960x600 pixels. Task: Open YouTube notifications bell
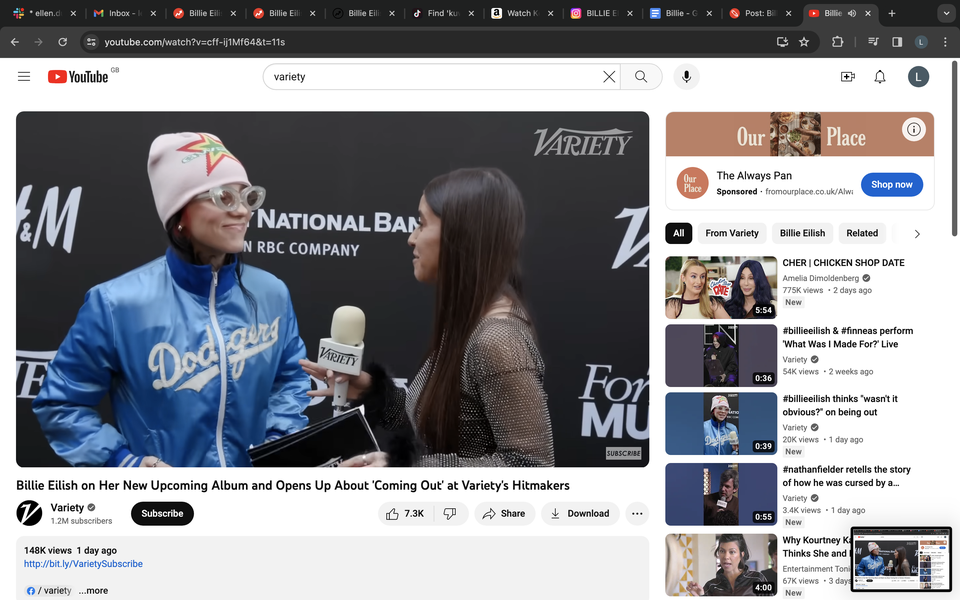pos(880,77)
